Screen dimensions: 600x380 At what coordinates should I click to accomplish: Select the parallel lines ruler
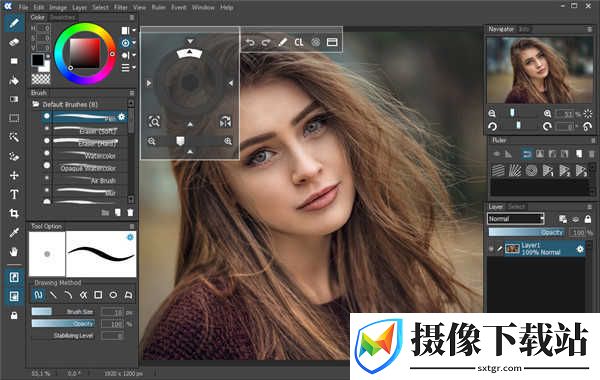(498, 170)
